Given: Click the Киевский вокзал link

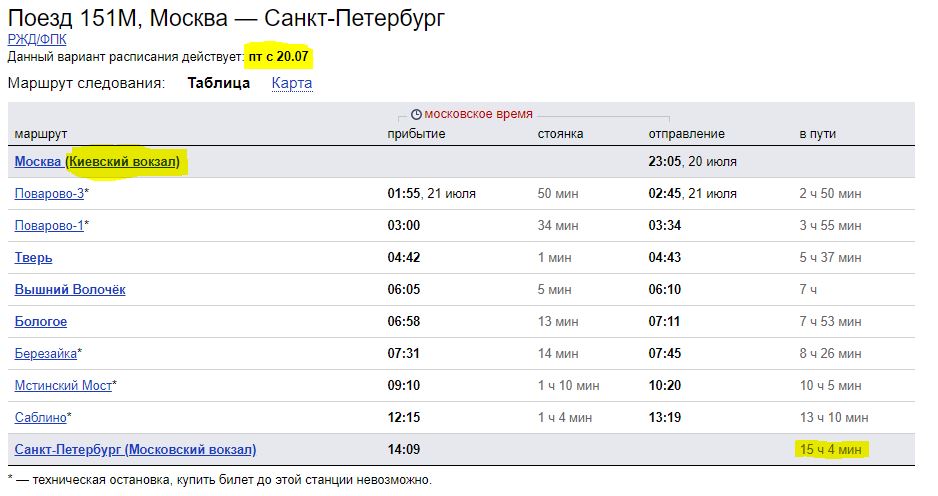Looking at the screenshot, I should point(124,162).
